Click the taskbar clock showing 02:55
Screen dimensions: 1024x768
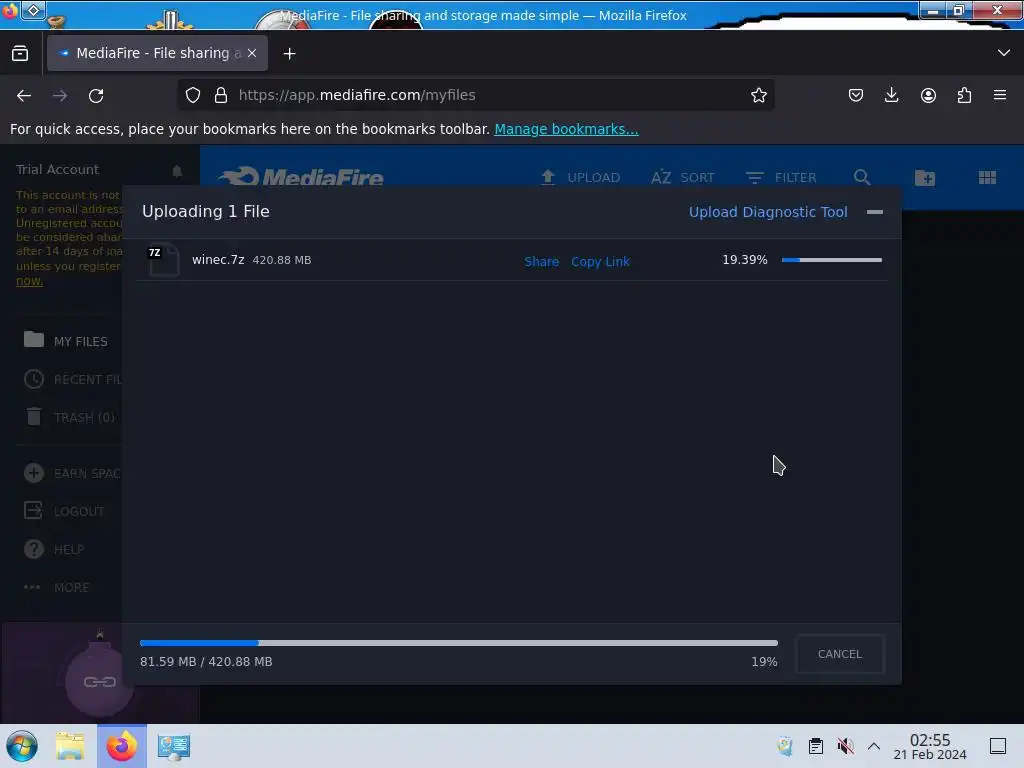(x=930, y=746)
